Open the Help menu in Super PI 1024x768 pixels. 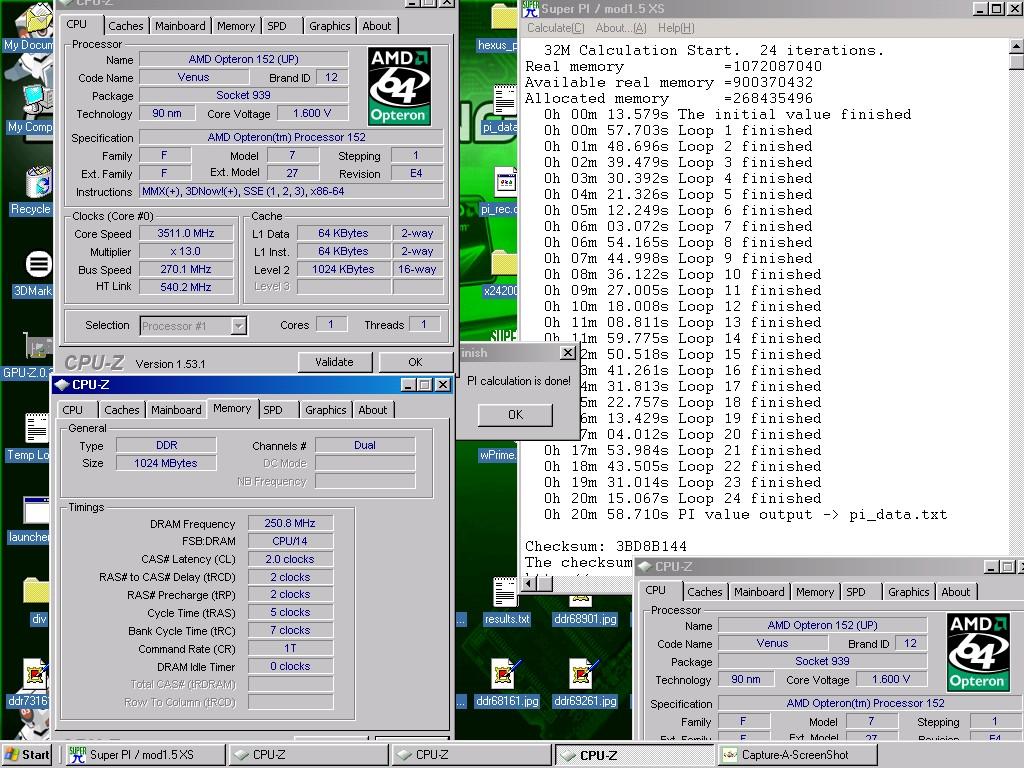676,28
